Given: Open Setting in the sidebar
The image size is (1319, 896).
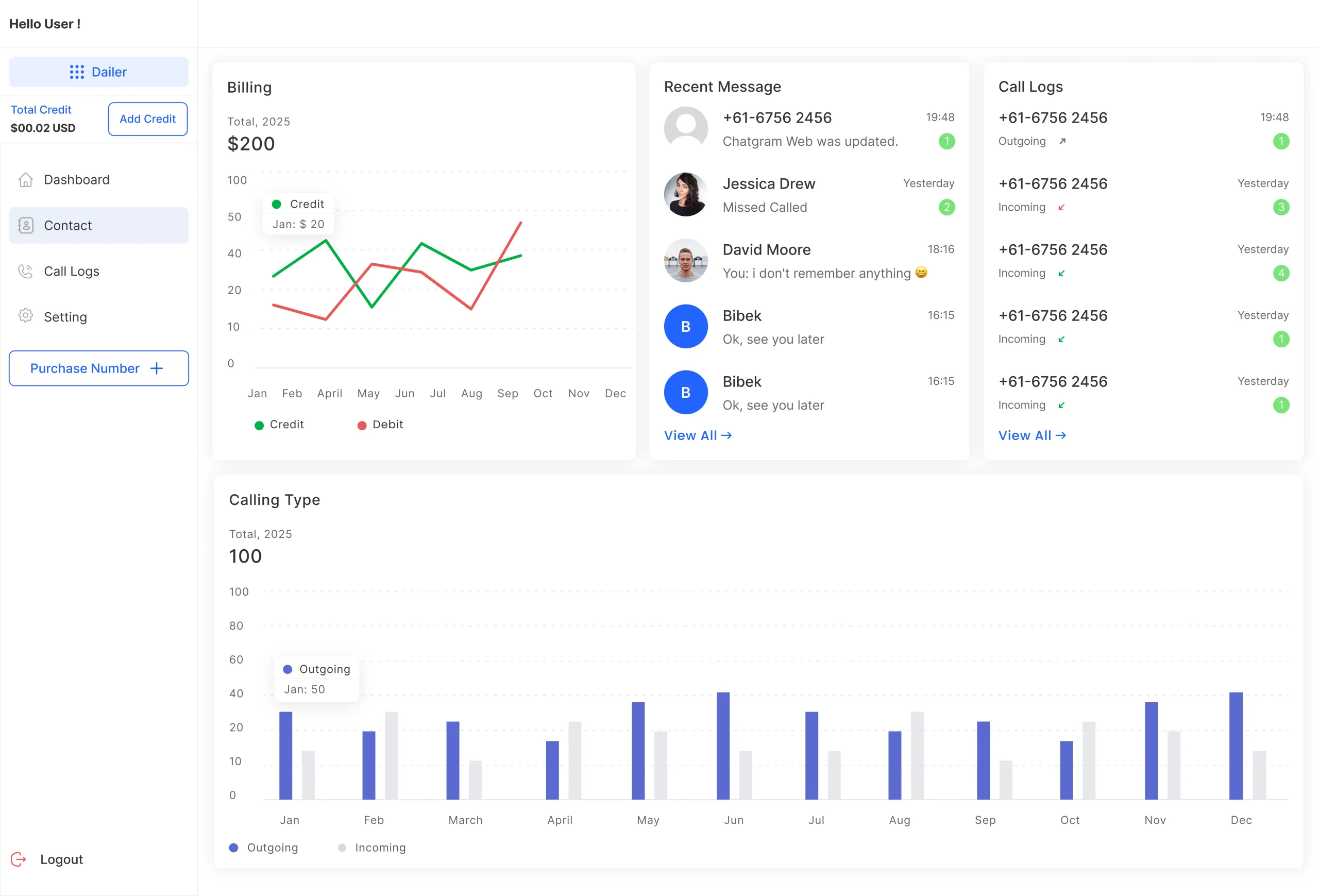Looking at the screenshot, I should [x=65, y=317].
